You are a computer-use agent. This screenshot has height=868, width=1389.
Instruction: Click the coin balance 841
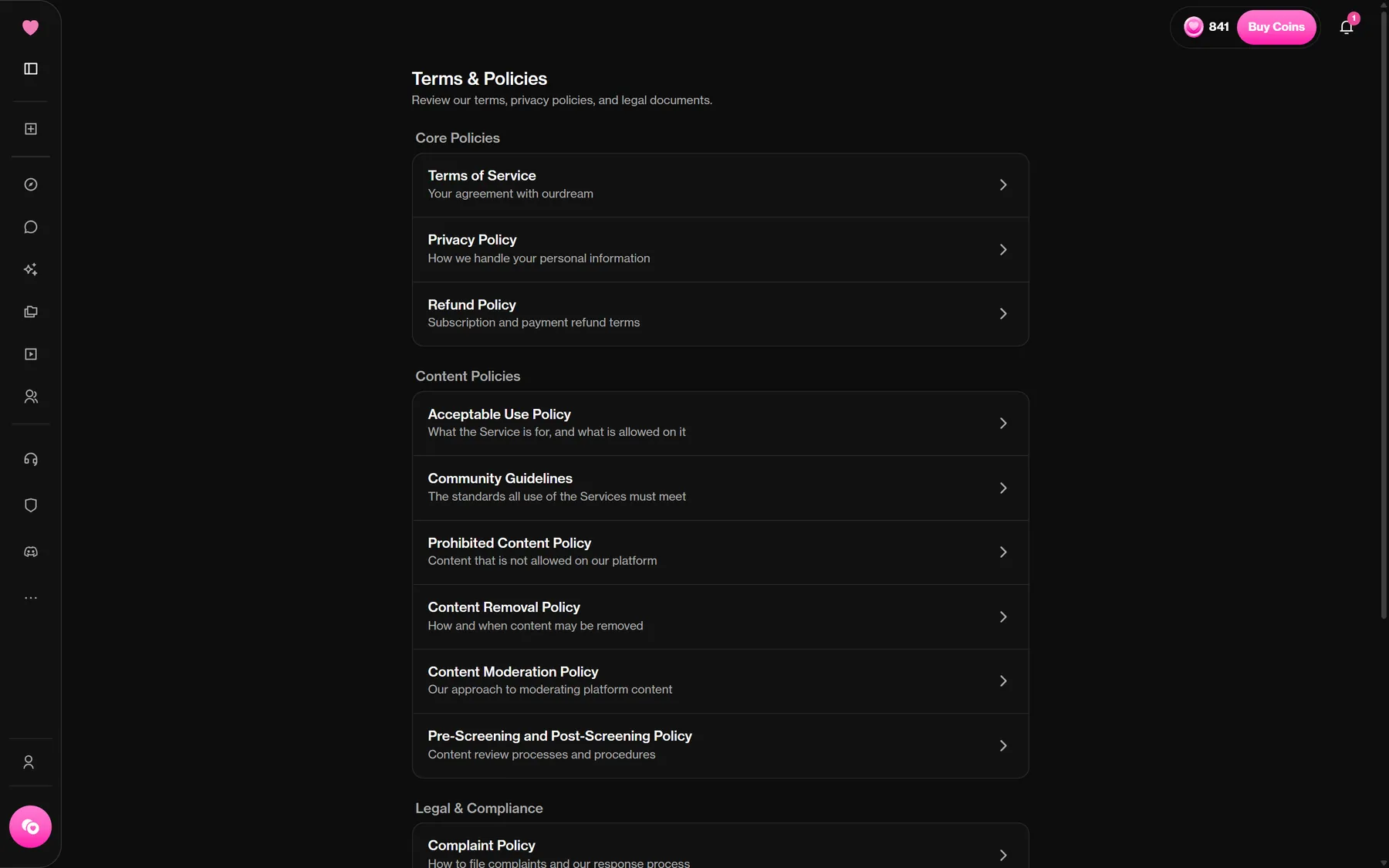point(1206,27)
